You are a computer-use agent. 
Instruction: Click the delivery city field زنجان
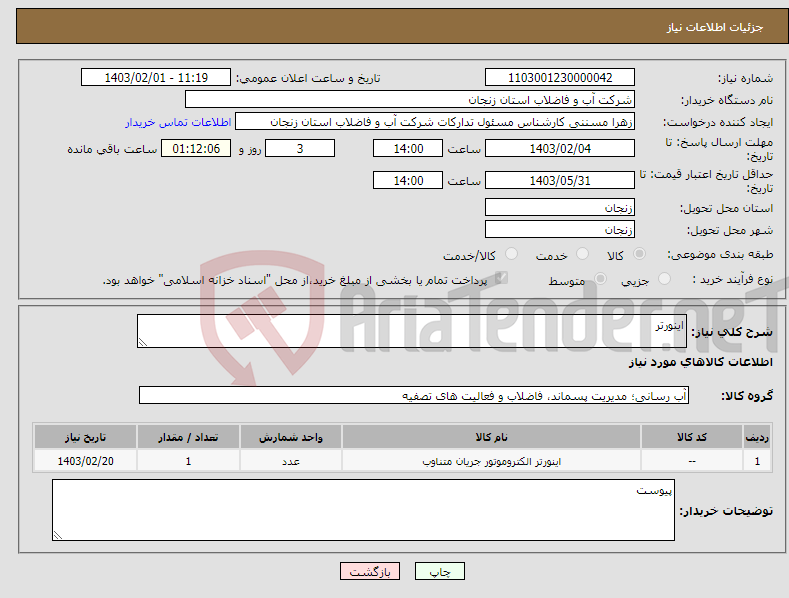560,230
